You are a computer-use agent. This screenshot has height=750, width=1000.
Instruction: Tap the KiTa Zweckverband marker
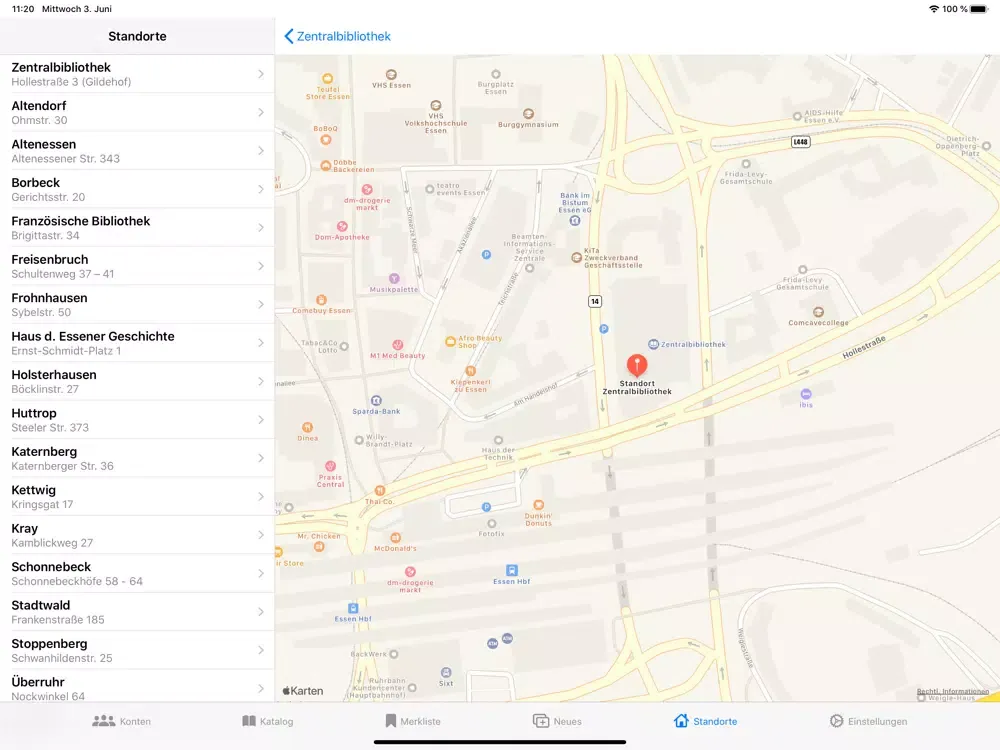point(577,258)
